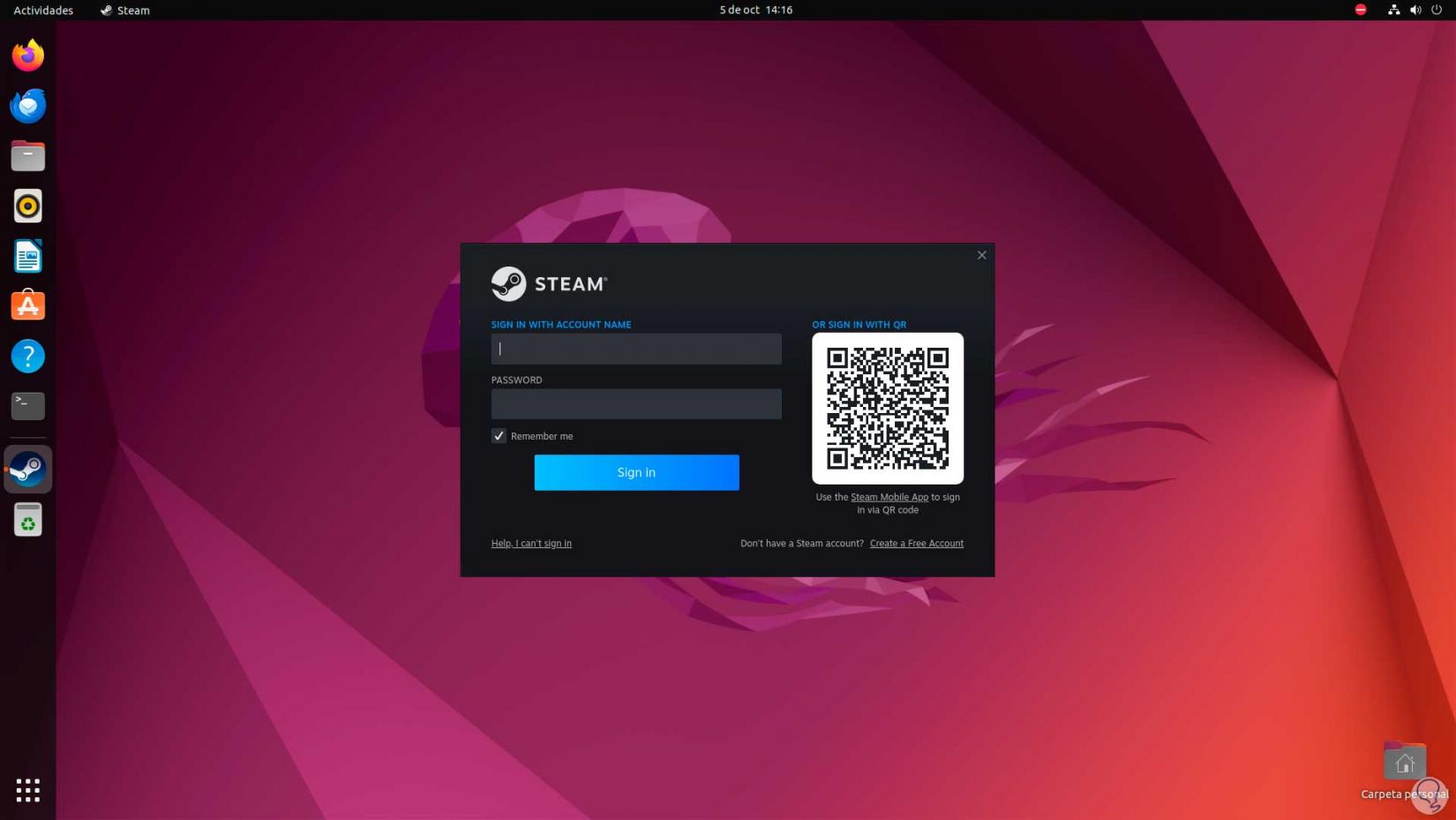This screenshot has width=1456, height=820.
Task: Click the 'Remember me' label text
Action: pyautogui.click(x=542, y=436)
